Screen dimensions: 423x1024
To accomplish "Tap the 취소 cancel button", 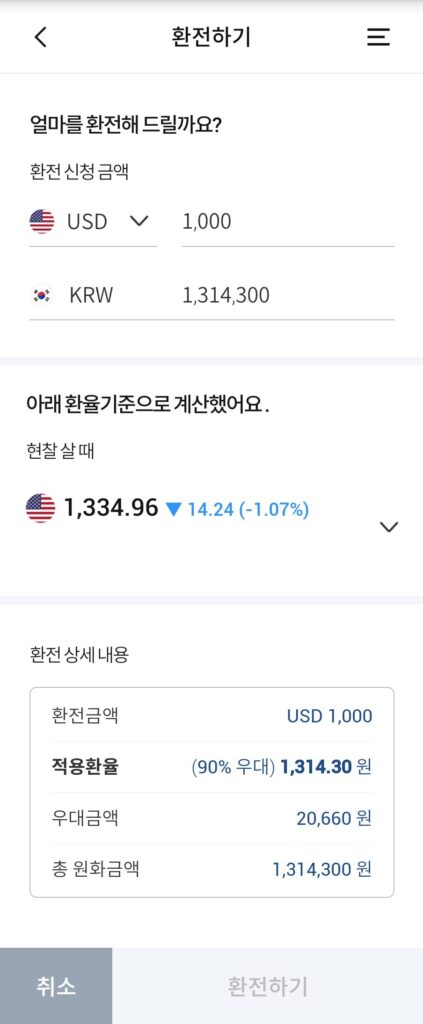I will pos(56,986).
